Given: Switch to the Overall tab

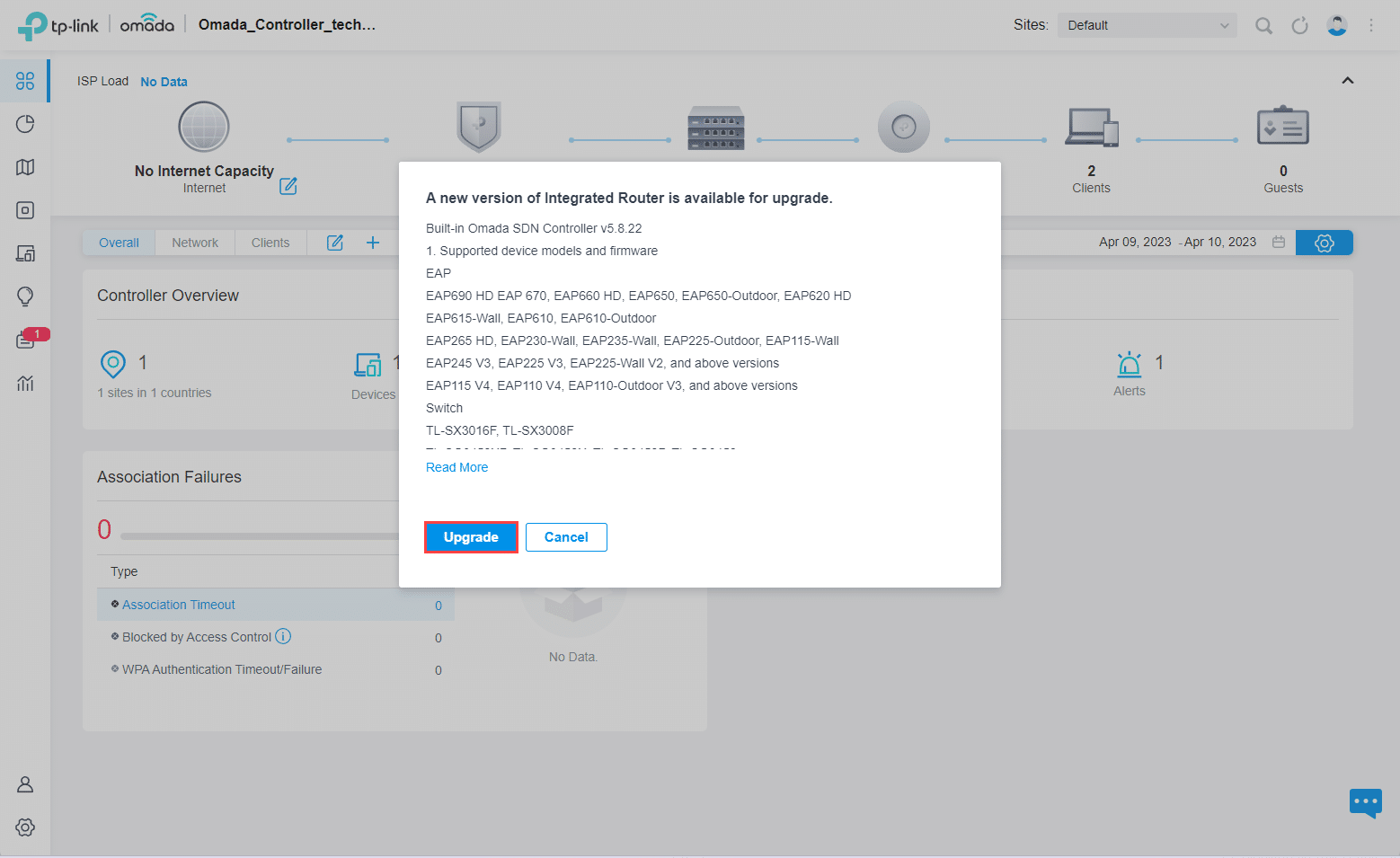Looking at the screenshot, I should (119, 243).
